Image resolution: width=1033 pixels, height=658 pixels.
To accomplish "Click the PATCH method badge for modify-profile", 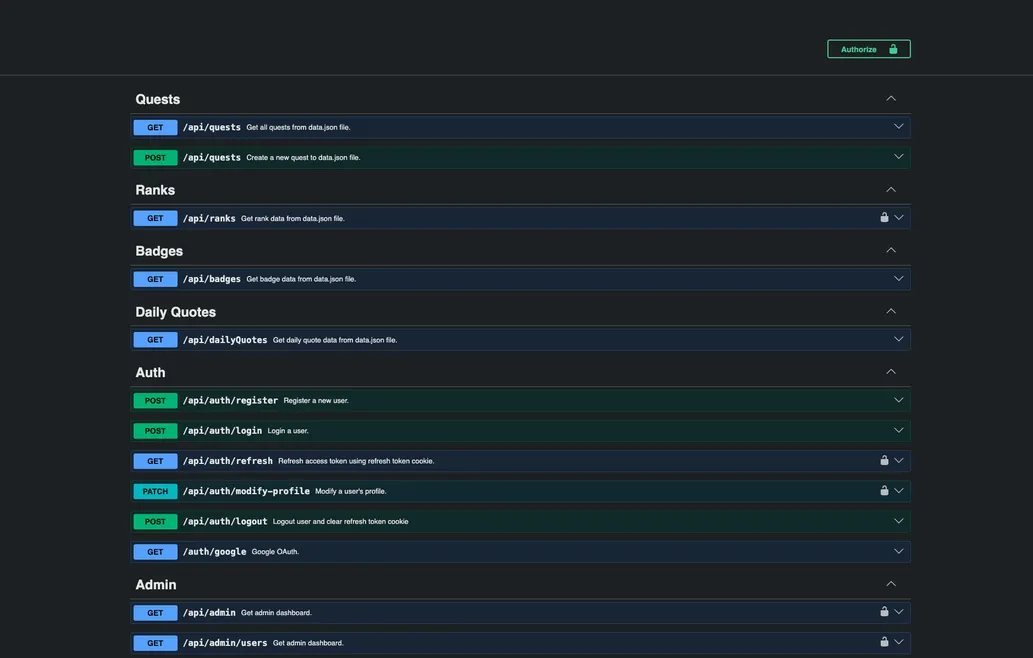I will click(x=155, y=492).
